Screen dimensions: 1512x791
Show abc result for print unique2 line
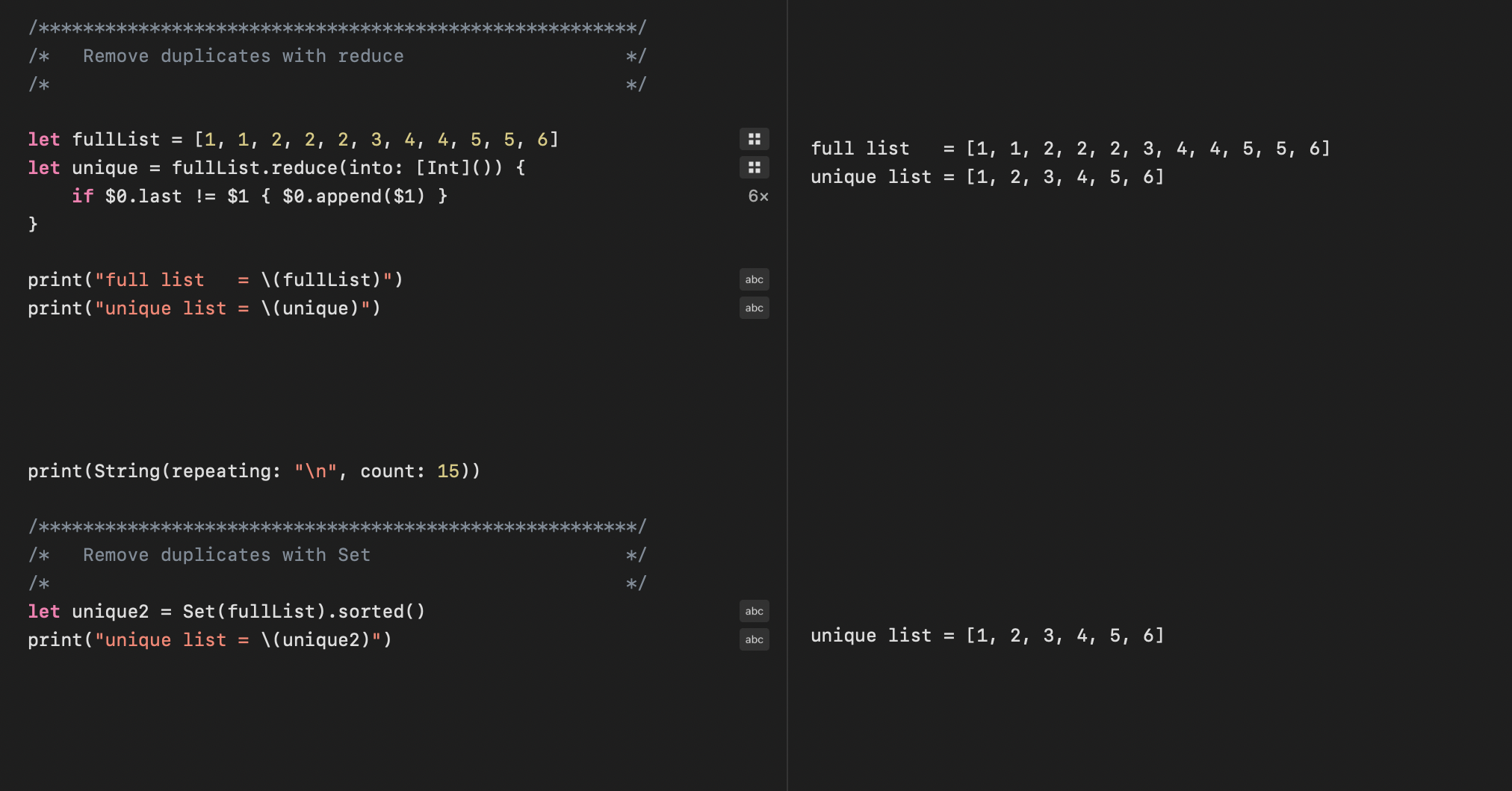(x=754, y=639)
